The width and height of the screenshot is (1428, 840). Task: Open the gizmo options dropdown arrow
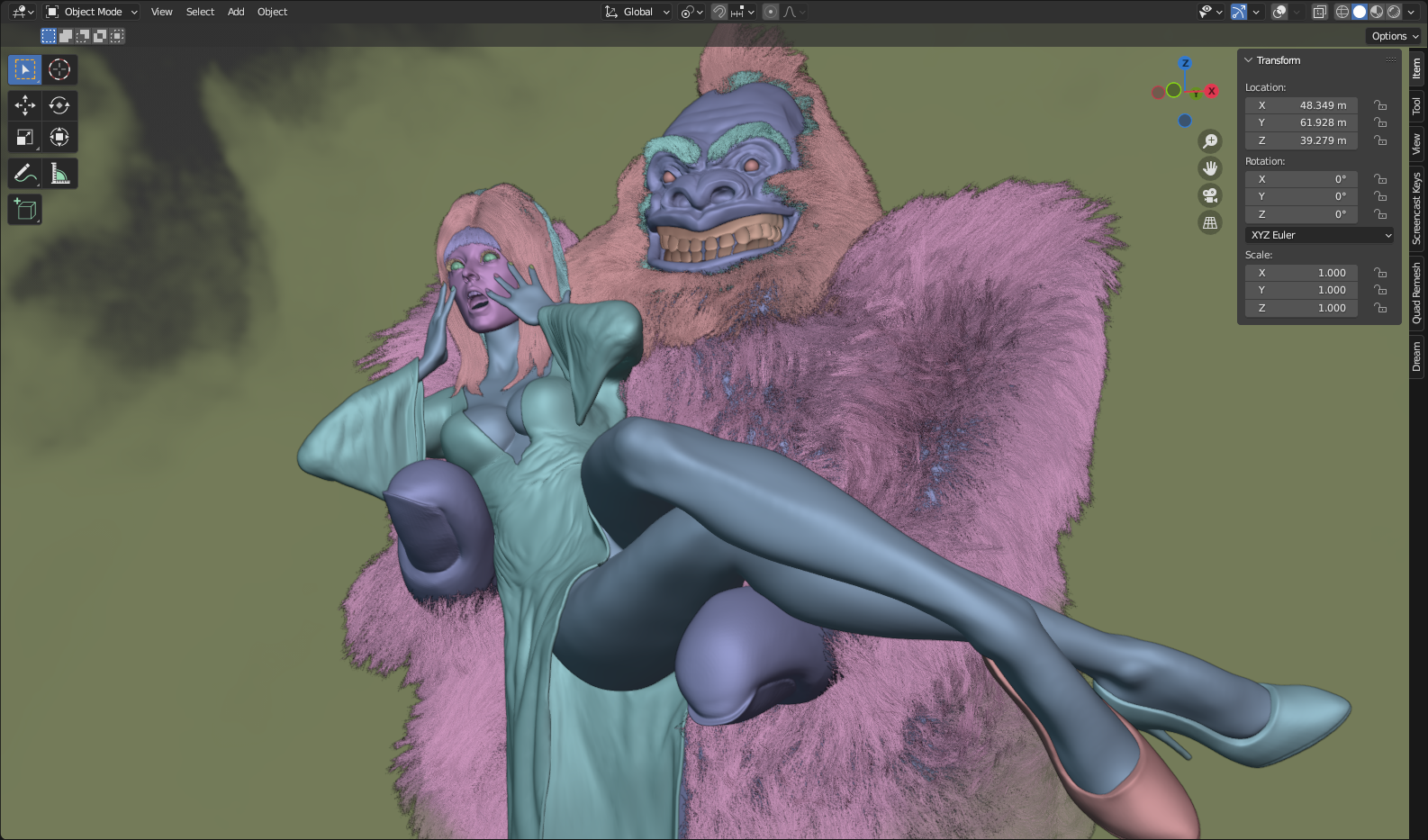tap(1256, 12)
